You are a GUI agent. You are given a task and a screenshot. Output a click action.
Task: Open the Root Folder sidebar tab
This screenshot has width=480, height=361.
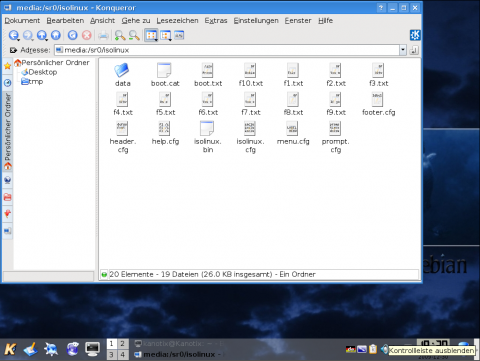coord(7,197)
